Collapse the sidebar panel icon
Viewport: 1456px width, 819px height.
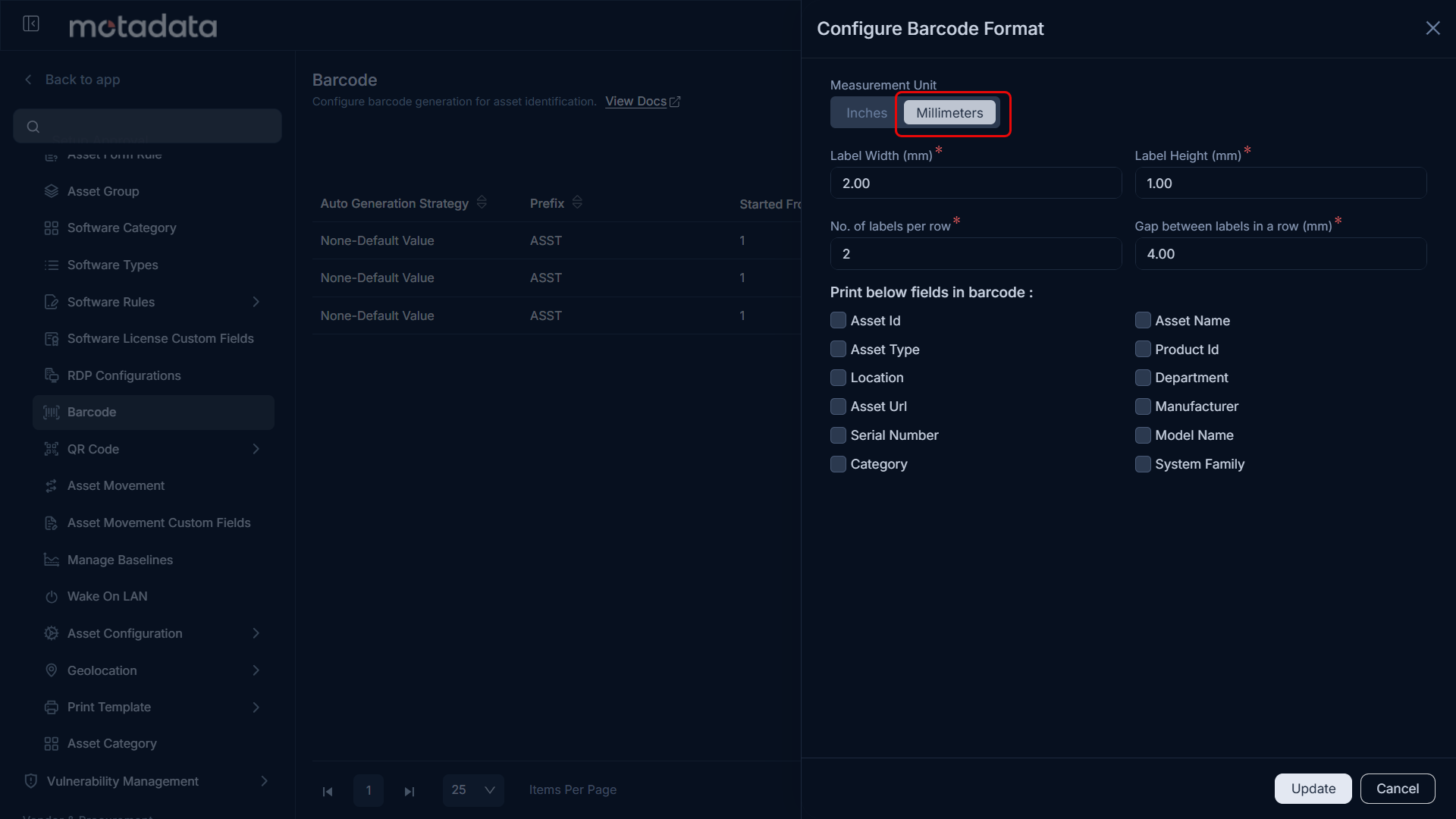tap(31, 24)
